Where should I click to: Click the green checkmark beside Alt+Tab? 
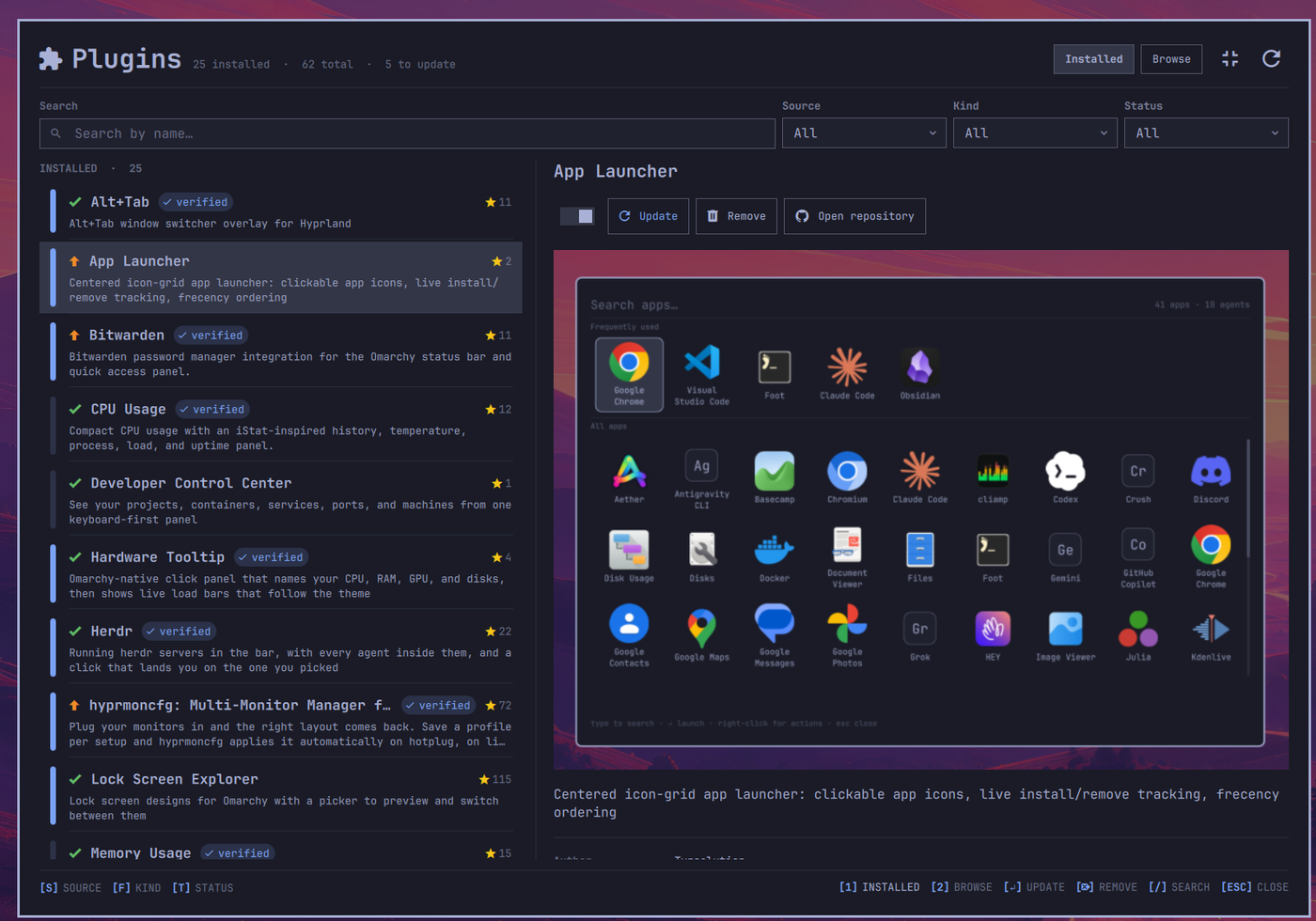[75, 202]
